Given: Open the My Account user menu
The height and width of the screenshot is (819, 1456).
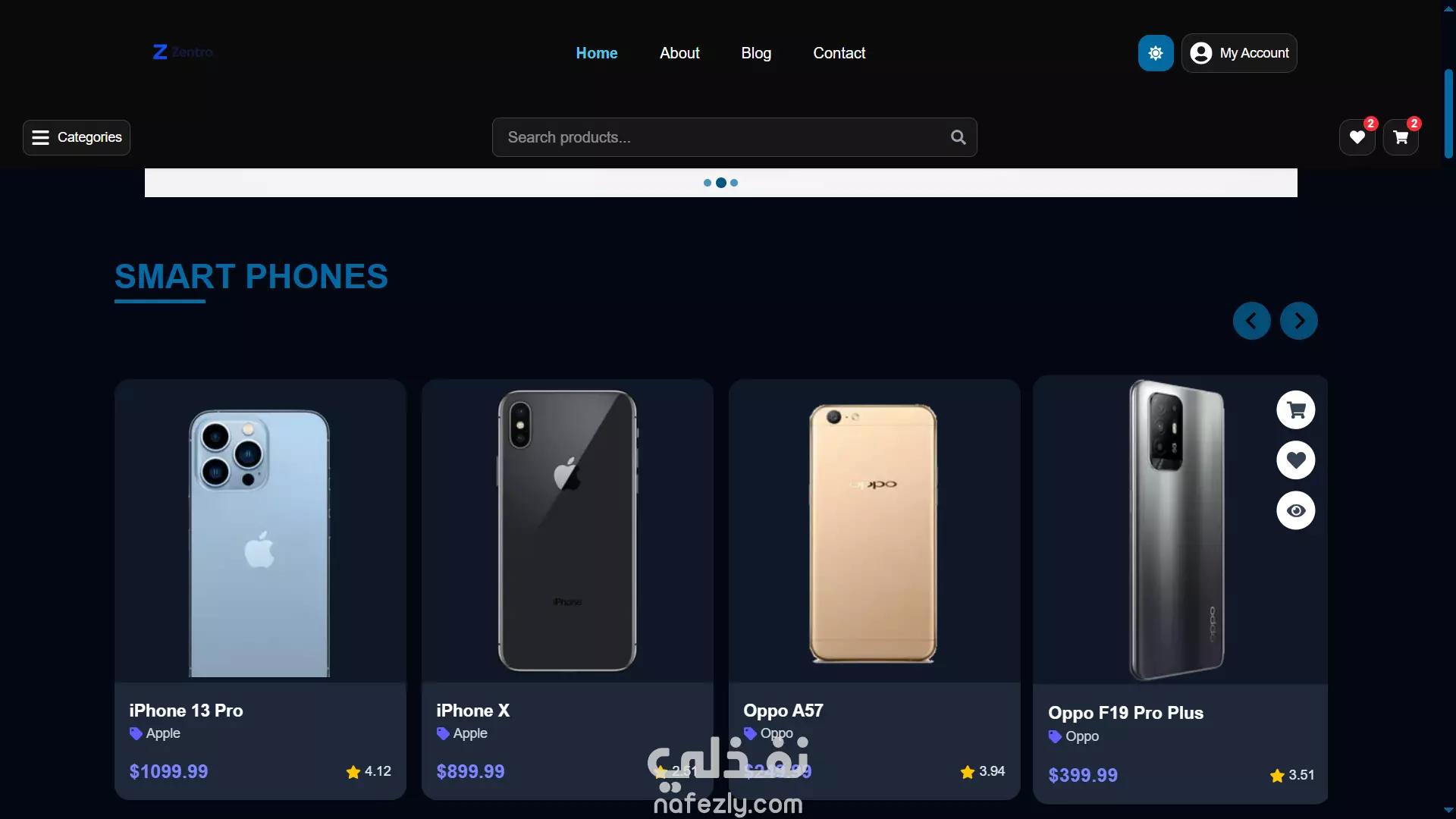Looking at the screenshot, I should click(1239, 53).
